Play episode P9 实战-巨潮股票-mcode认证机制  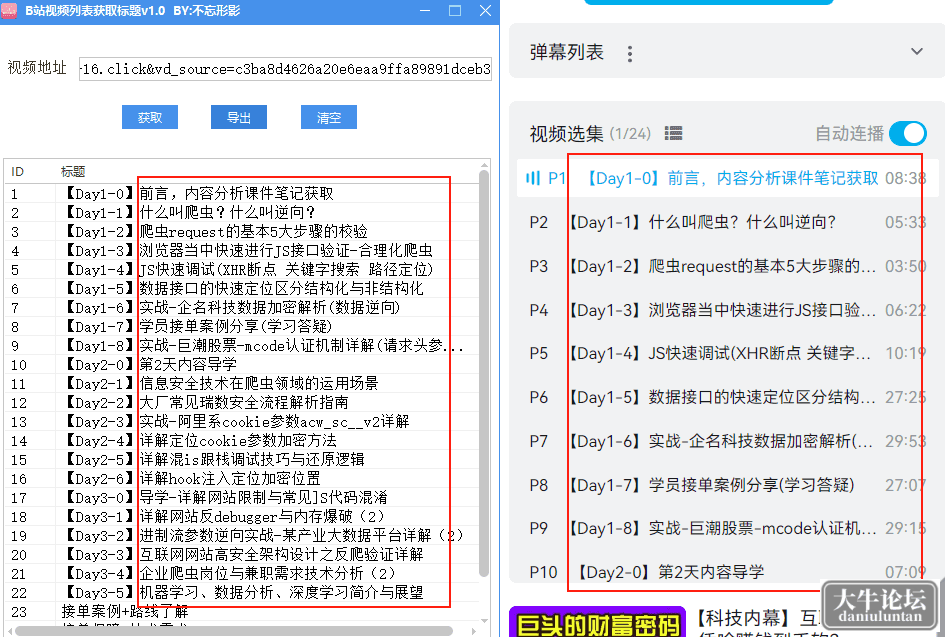pyautogui.click(x=727, y=529)
